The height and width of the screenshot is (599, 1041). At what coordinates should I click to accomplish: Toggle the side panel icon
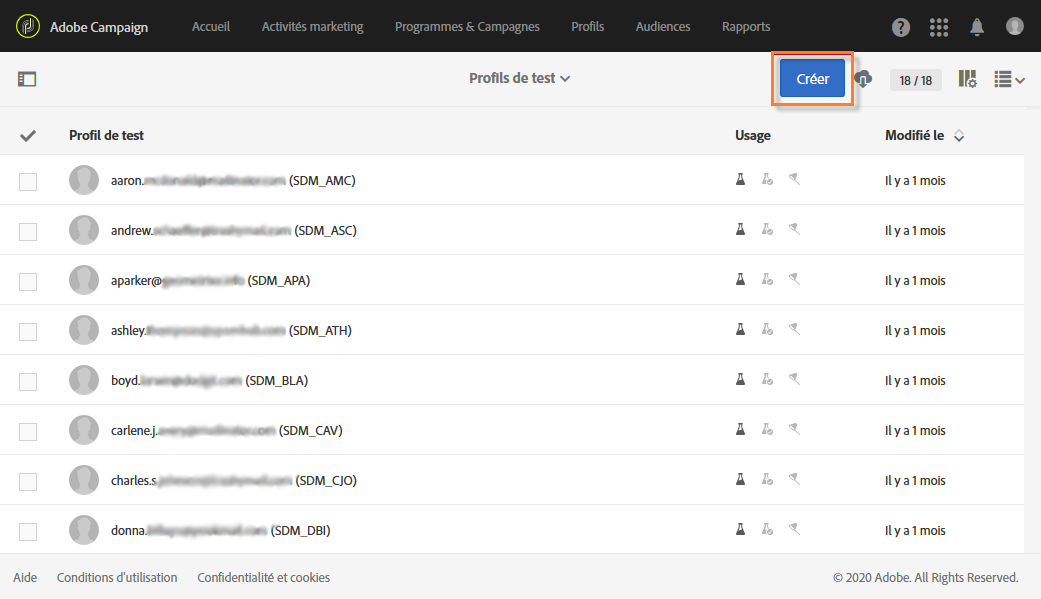pos(27,79)
